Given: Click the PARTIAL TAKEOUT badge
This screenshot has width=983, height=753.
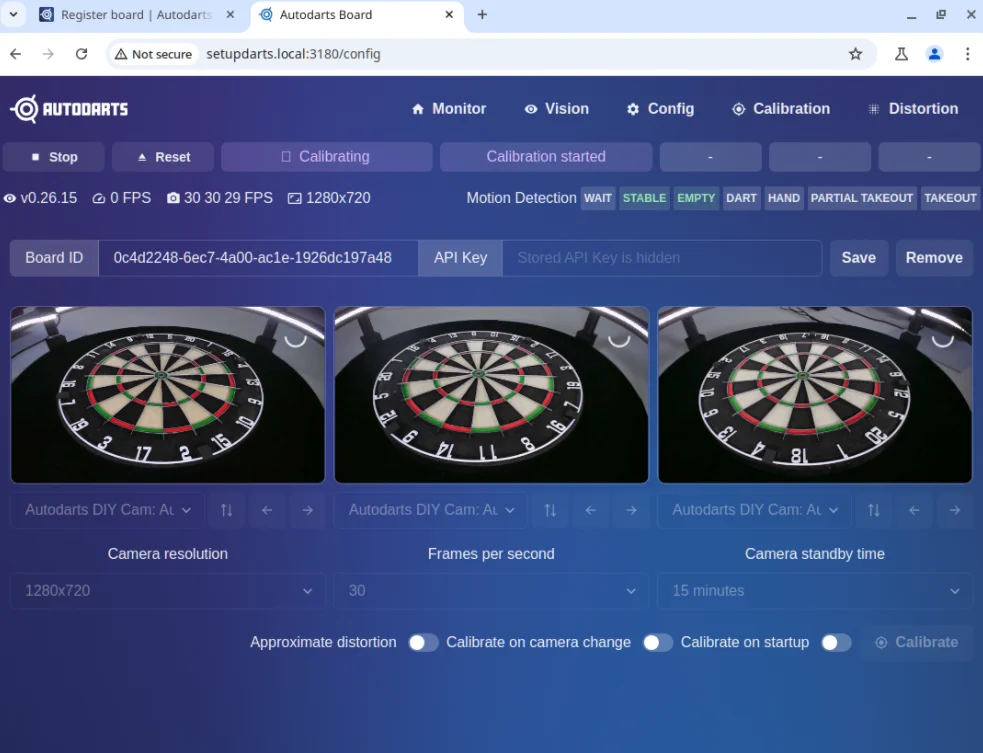Looking at the screenshot, I should pos(861,198).
